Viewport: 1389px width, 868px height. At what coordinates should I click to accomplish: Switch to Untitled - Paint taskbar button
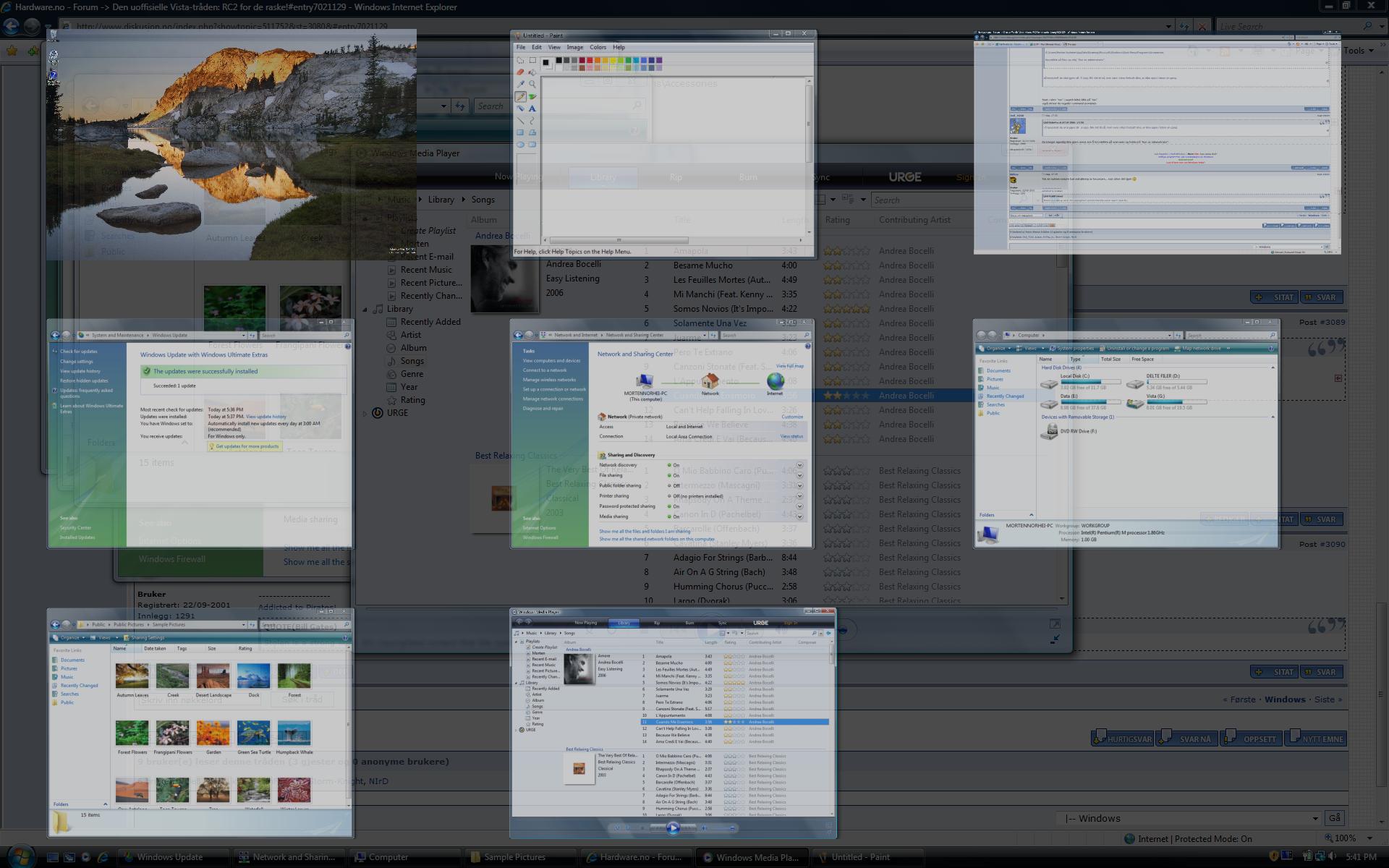[868, 857]
